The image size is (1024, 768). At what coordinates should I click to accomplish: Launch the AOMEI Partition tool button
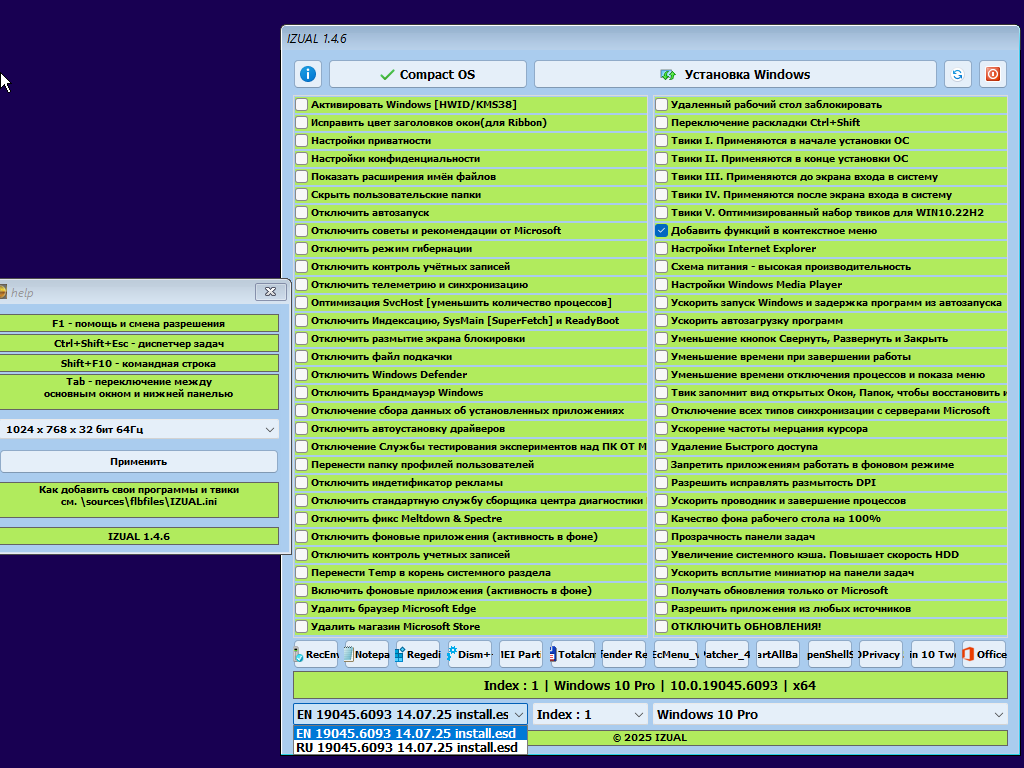521,654
